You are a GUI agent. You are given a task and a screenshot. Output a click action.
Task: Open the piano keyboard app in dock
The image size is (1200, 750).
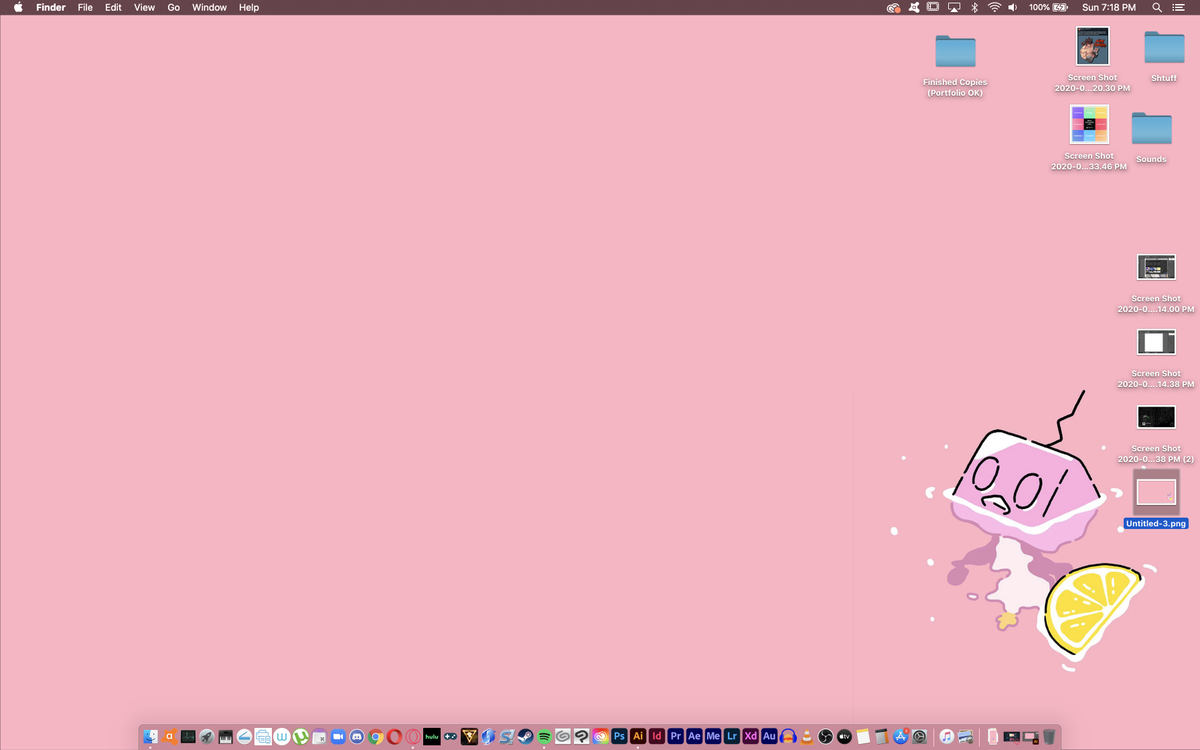pyautogui.click(x=226, y=737)
